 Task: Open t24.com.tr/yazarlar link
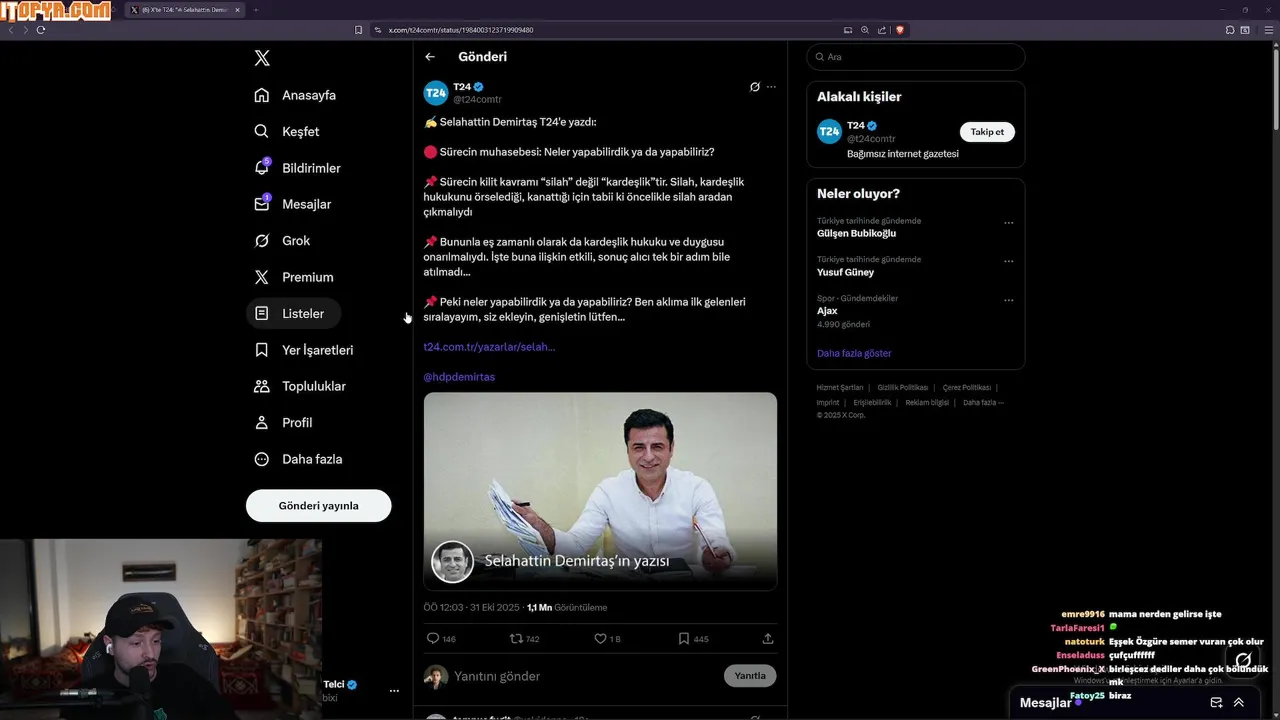489,347
